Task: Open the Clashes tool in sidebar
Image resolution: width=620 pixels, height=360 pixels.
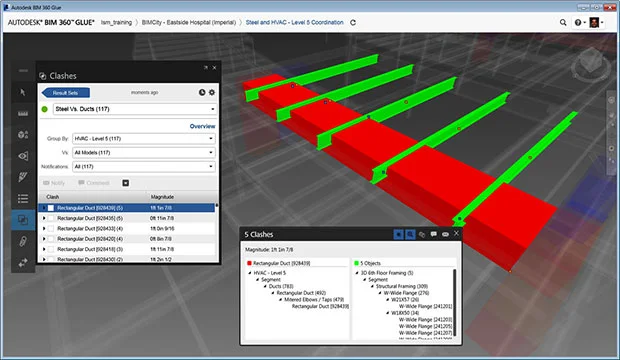Action: (x=23, y=220)
